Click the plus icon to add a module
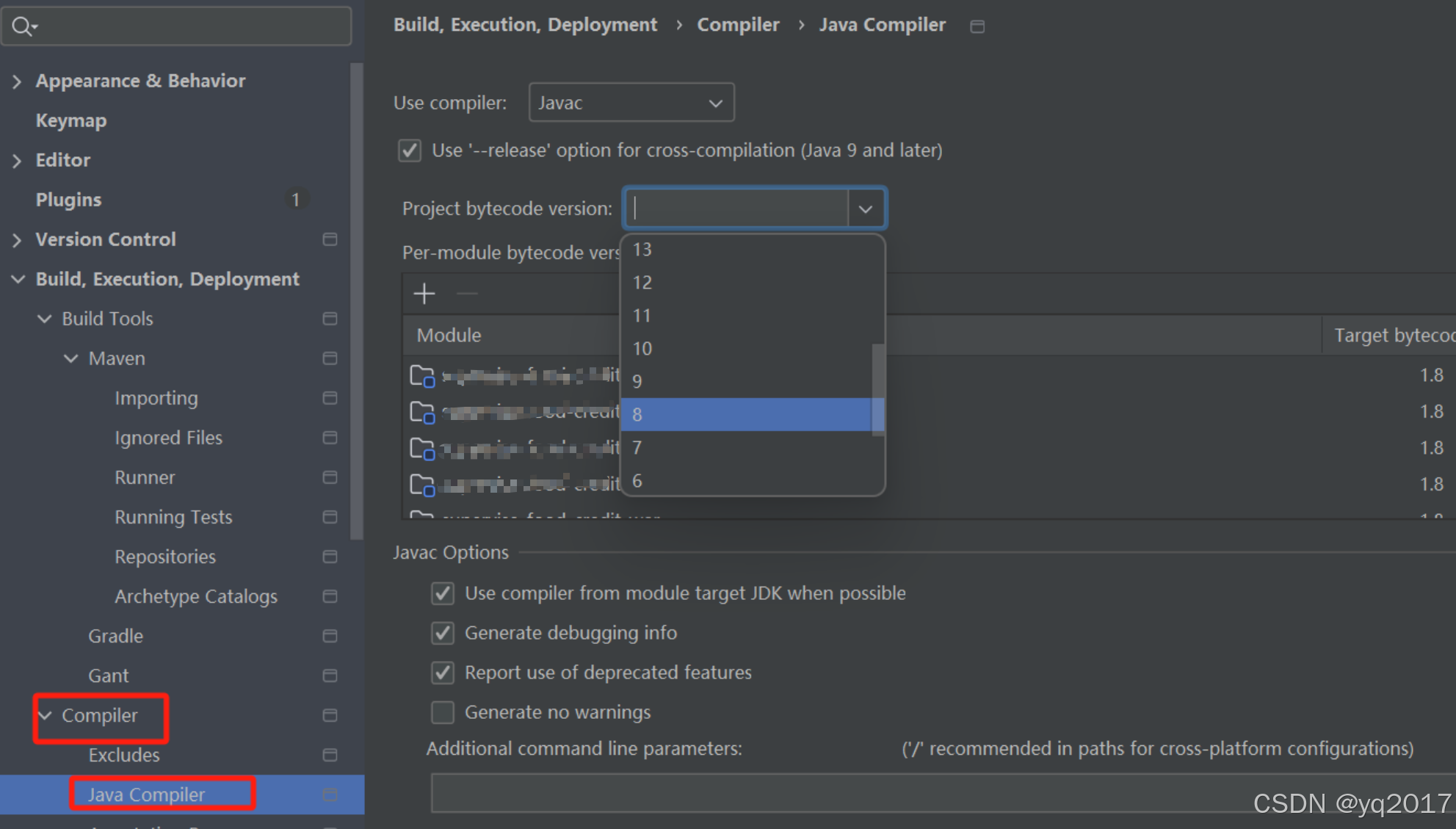 coord(424,293)
